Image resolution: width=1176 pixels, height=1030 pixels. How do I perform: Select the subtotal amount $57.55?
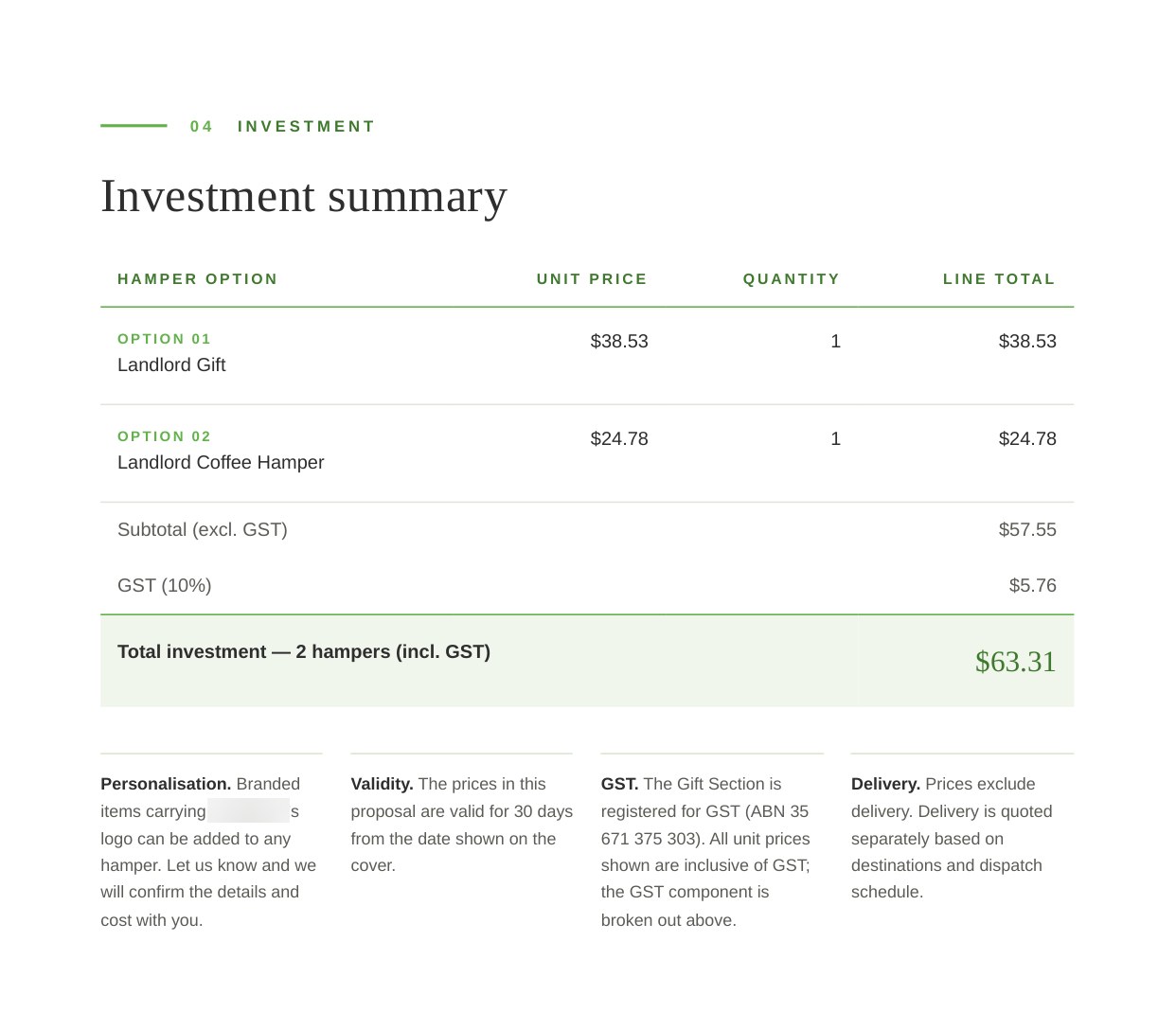pos(1027,530)
